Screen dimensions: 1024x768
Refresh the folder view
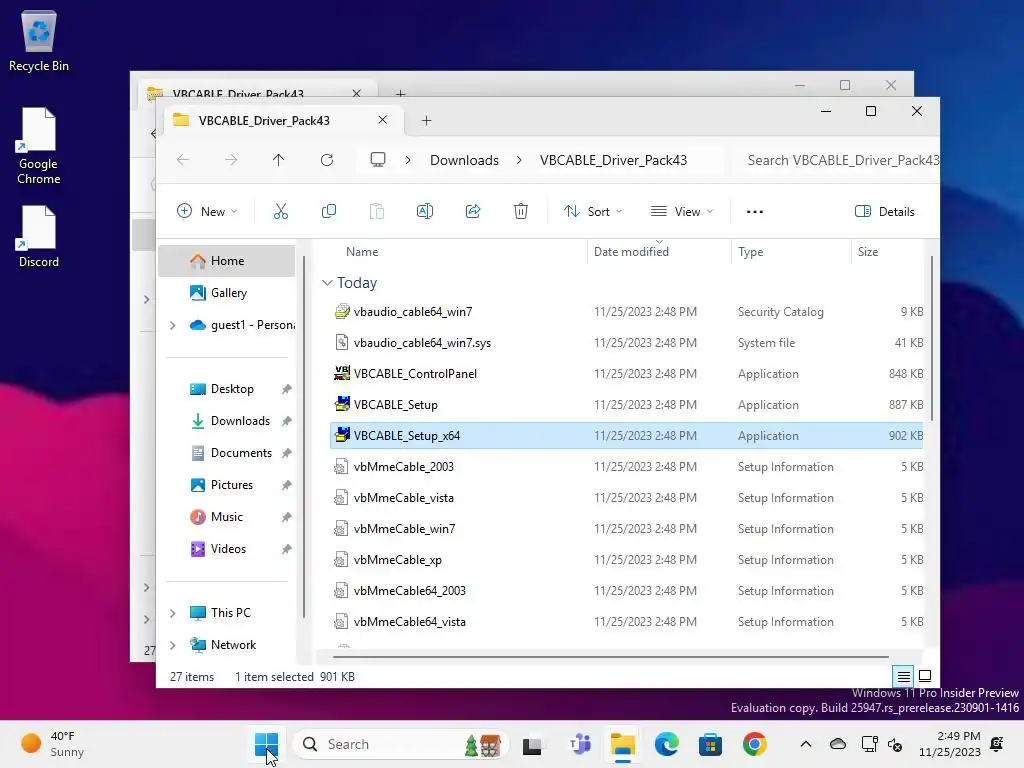pos(327,160)
